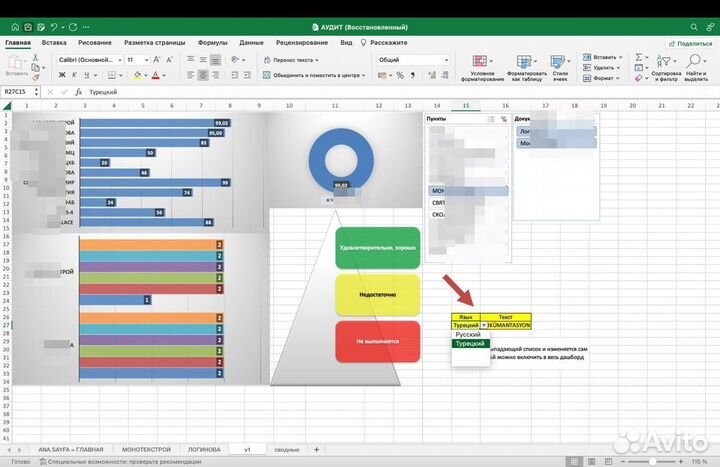Apply the yellow fill color bucket
The height and width of the screenshot is (467, 720).
[x=137, y=75]
